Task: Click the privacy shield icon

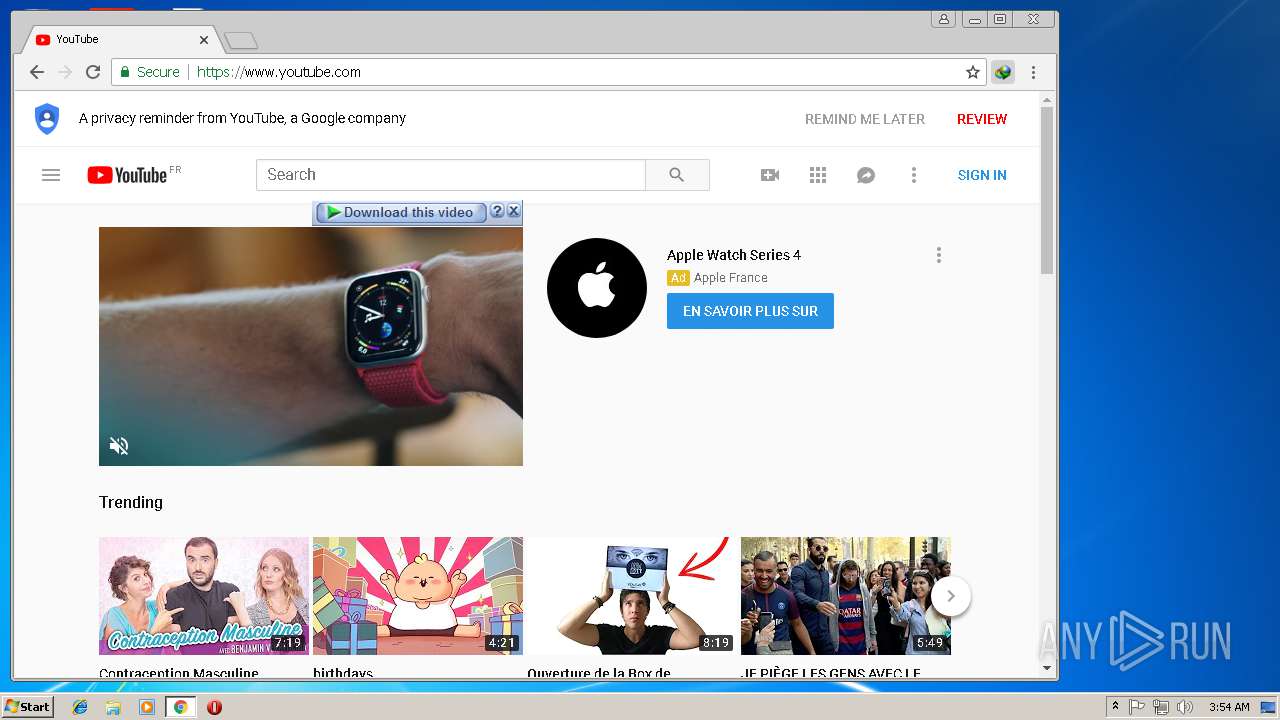Action: click(47, 118)
